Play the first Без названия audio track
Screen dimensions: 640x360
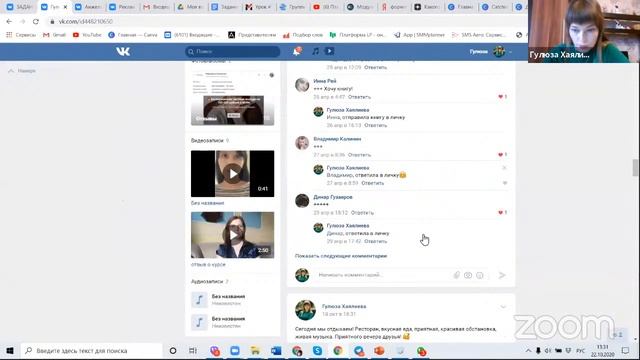click(199, 300)
